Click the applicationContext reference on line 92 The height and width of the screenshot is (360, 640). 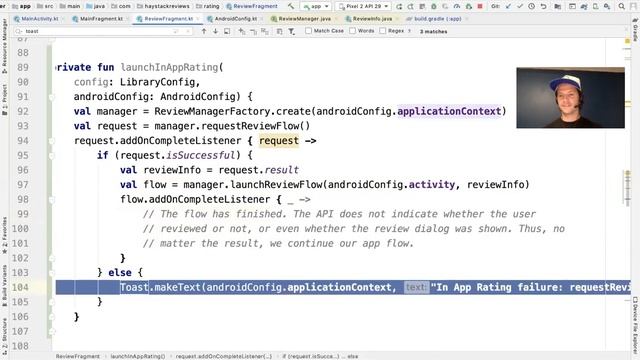(x=449, y=111)
